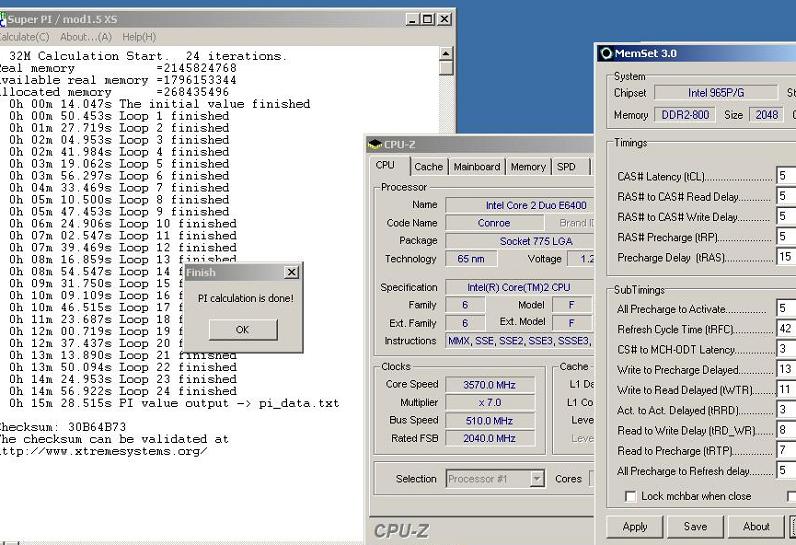Close the Finish dialog
796x545 pixels.
(x=291, y=272)
